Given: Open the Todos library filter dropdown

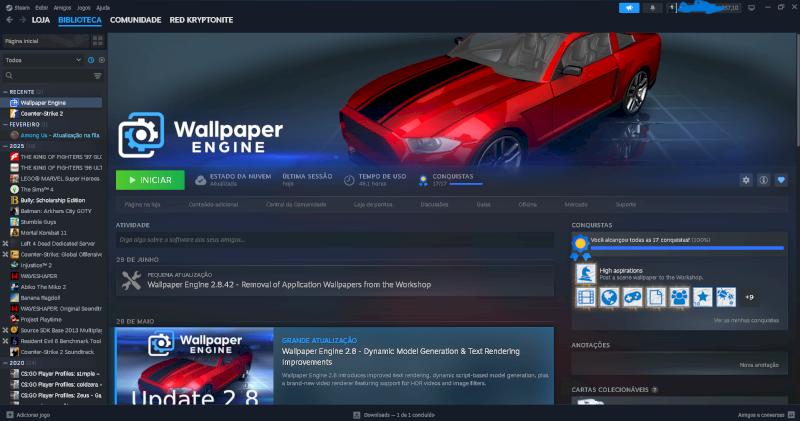Looking at the screenshot, I should [43, 60].
